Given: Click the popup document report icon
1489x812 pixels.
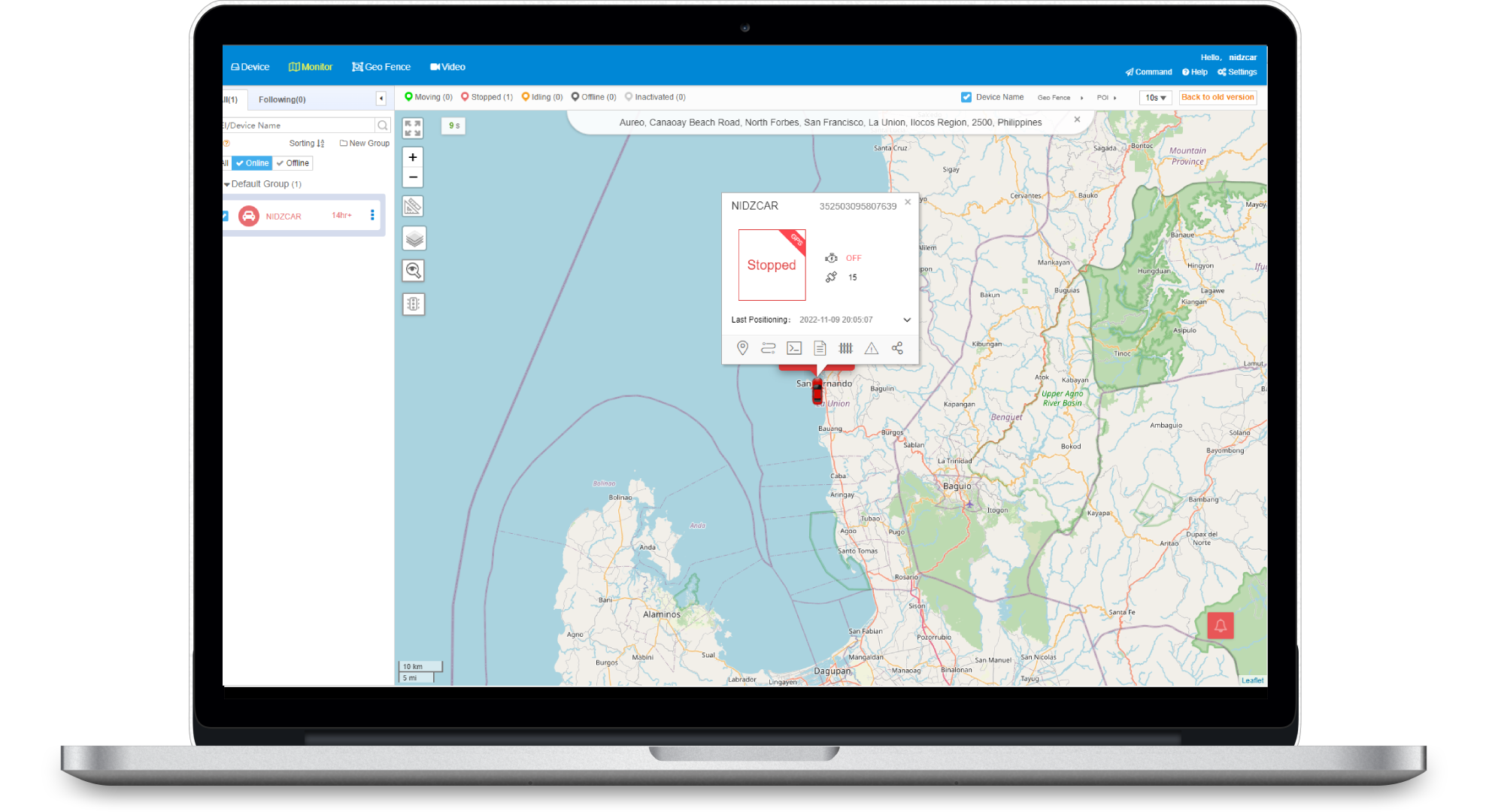Looking at the screenshot, I should [820, 348].
